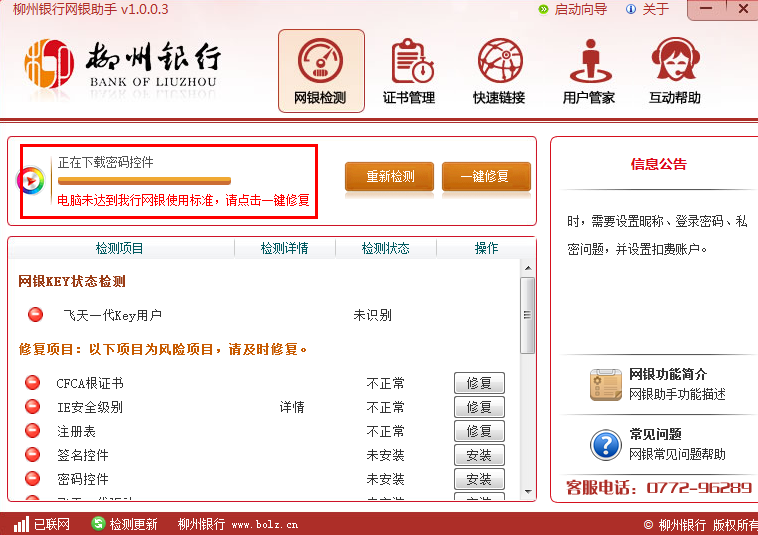
Task: Click the 网银功能简介 title text
Action: click(668, 374)
